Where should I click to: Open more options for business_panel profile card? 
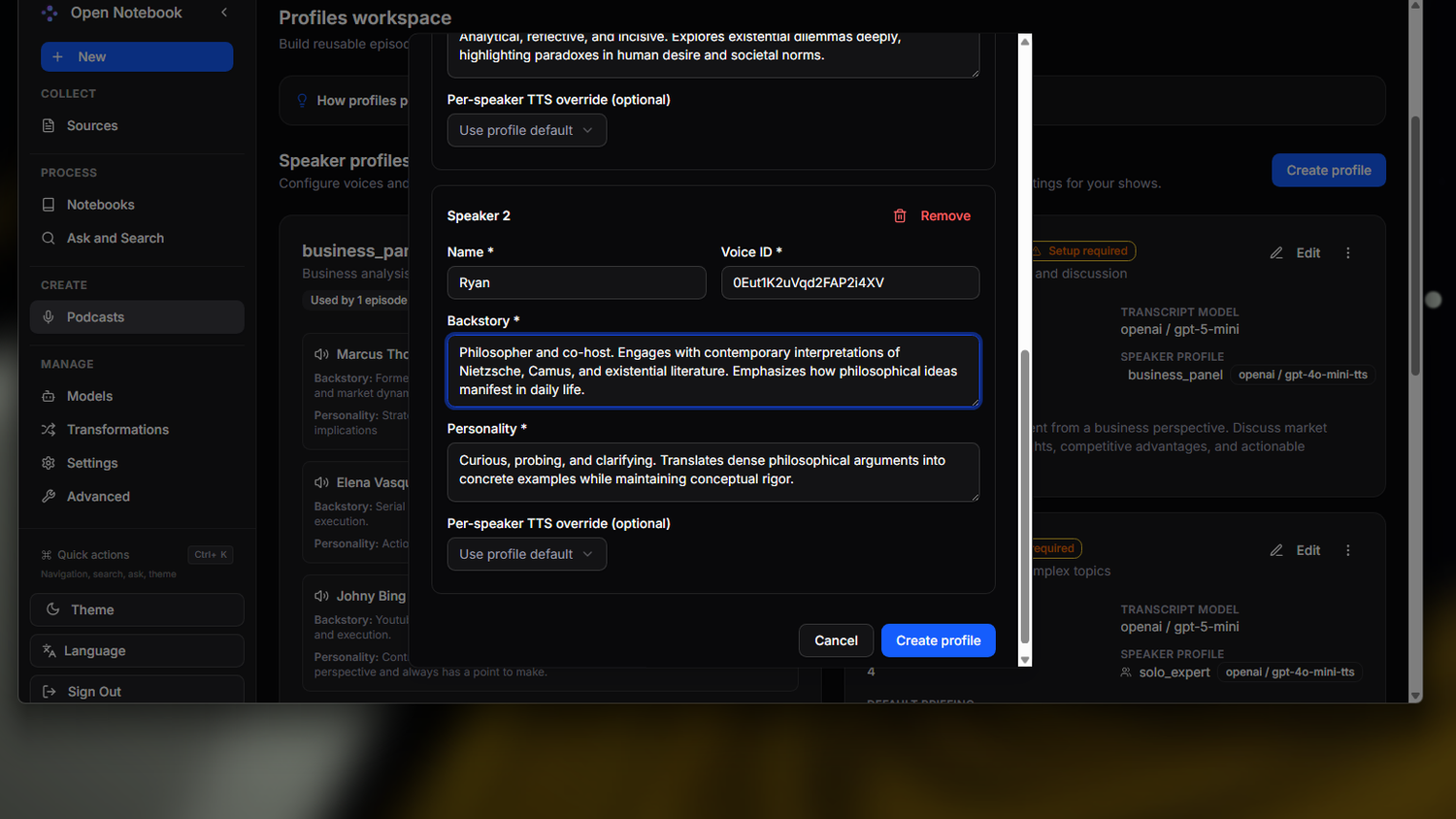(1348, 252)
